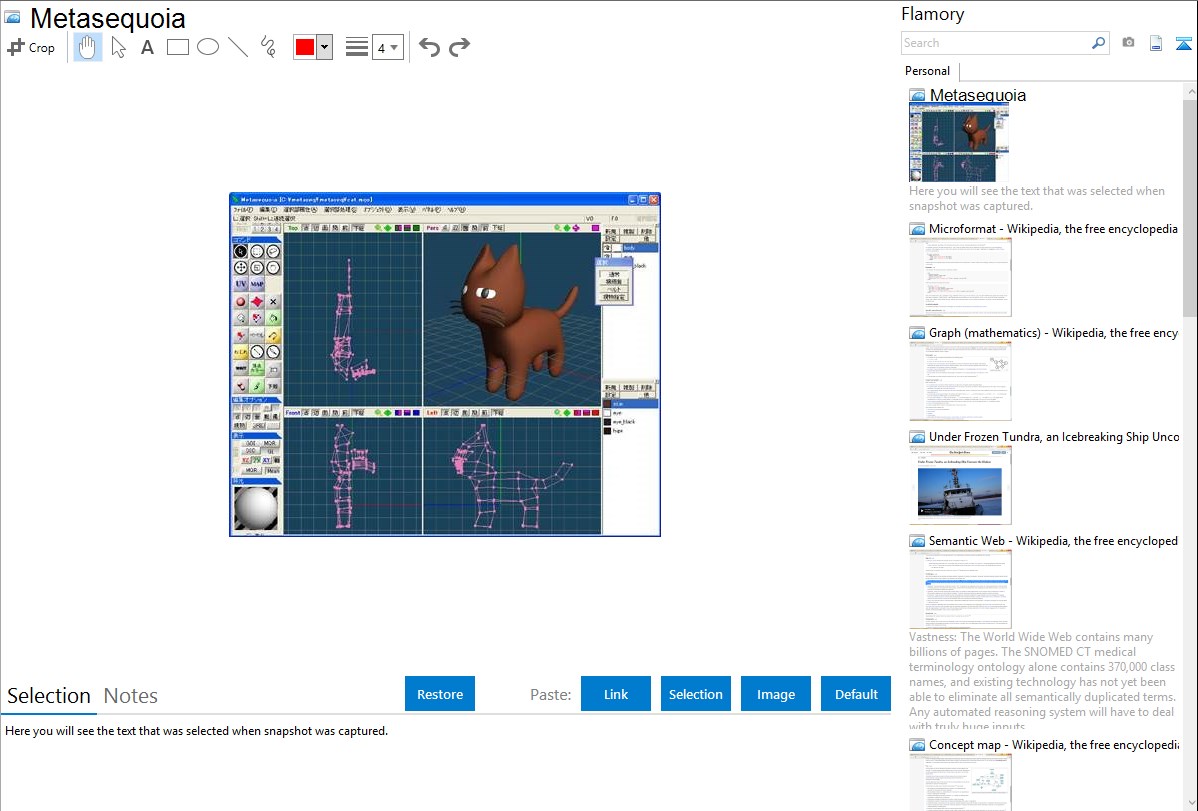The height and width of the screenshot is (811, 1198).
Task: Click the line thickness icon
Action: tap(356, 47)
